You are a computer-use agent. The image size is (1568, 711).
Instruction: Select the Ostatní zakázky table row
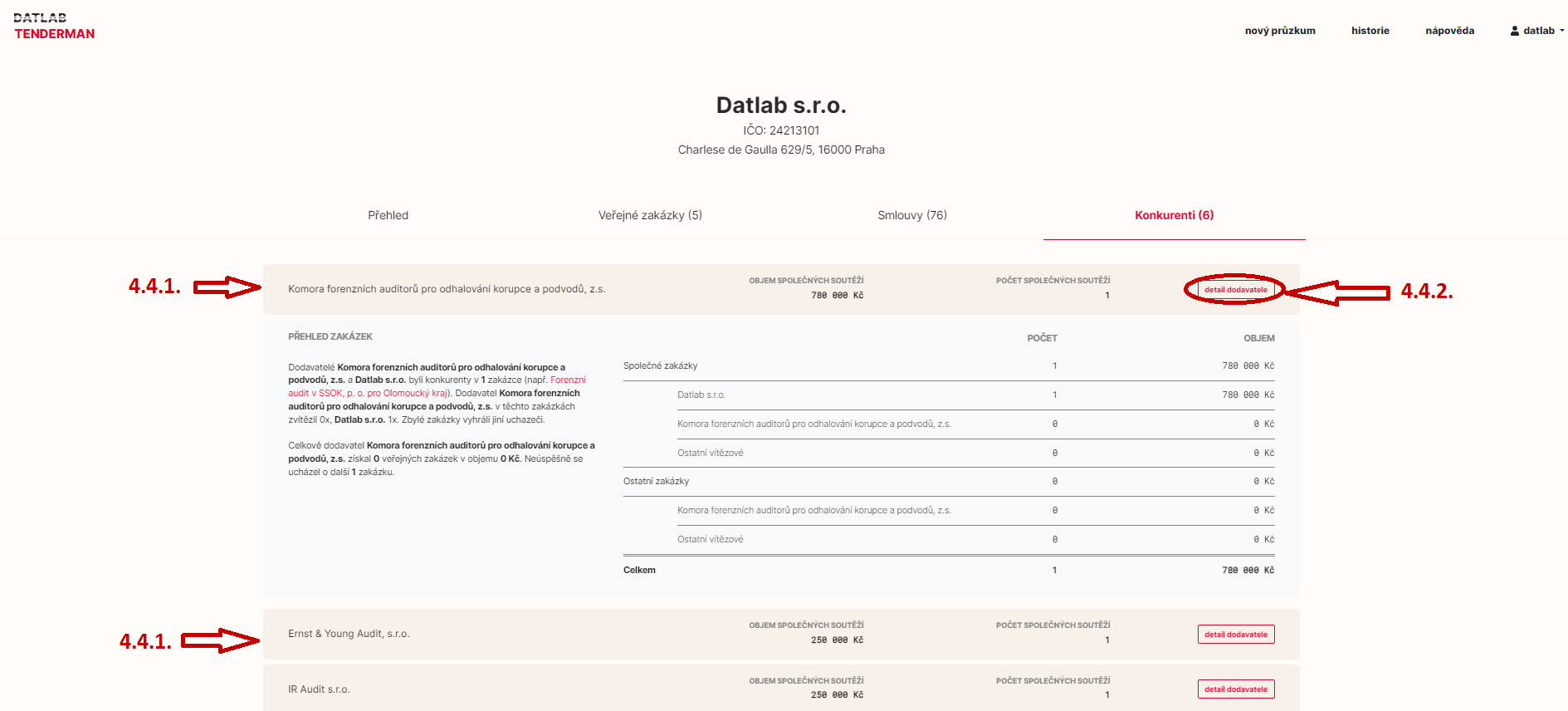(656, 481)
